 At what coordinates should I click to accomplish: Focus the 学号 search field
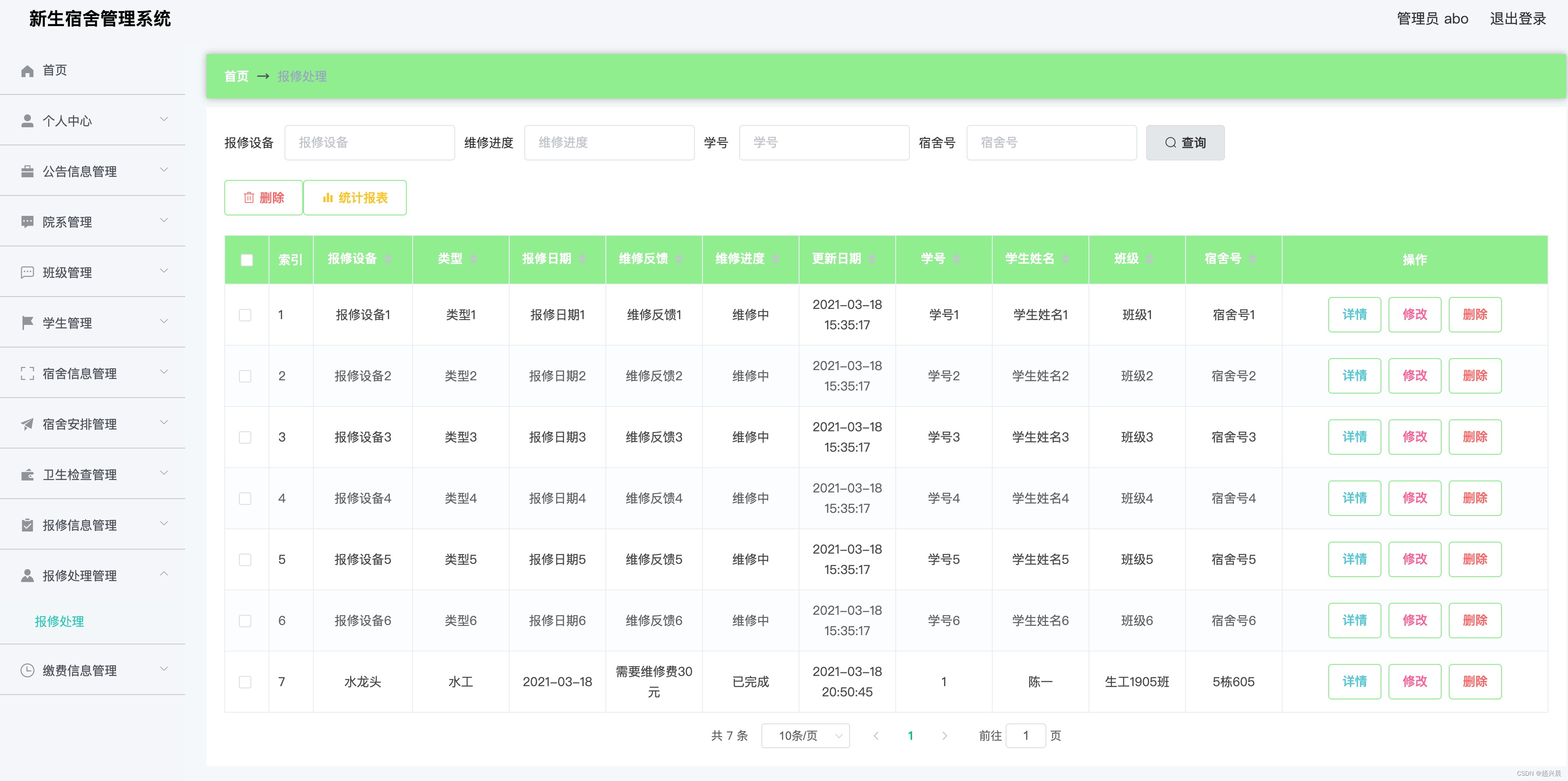click(824, 142)
